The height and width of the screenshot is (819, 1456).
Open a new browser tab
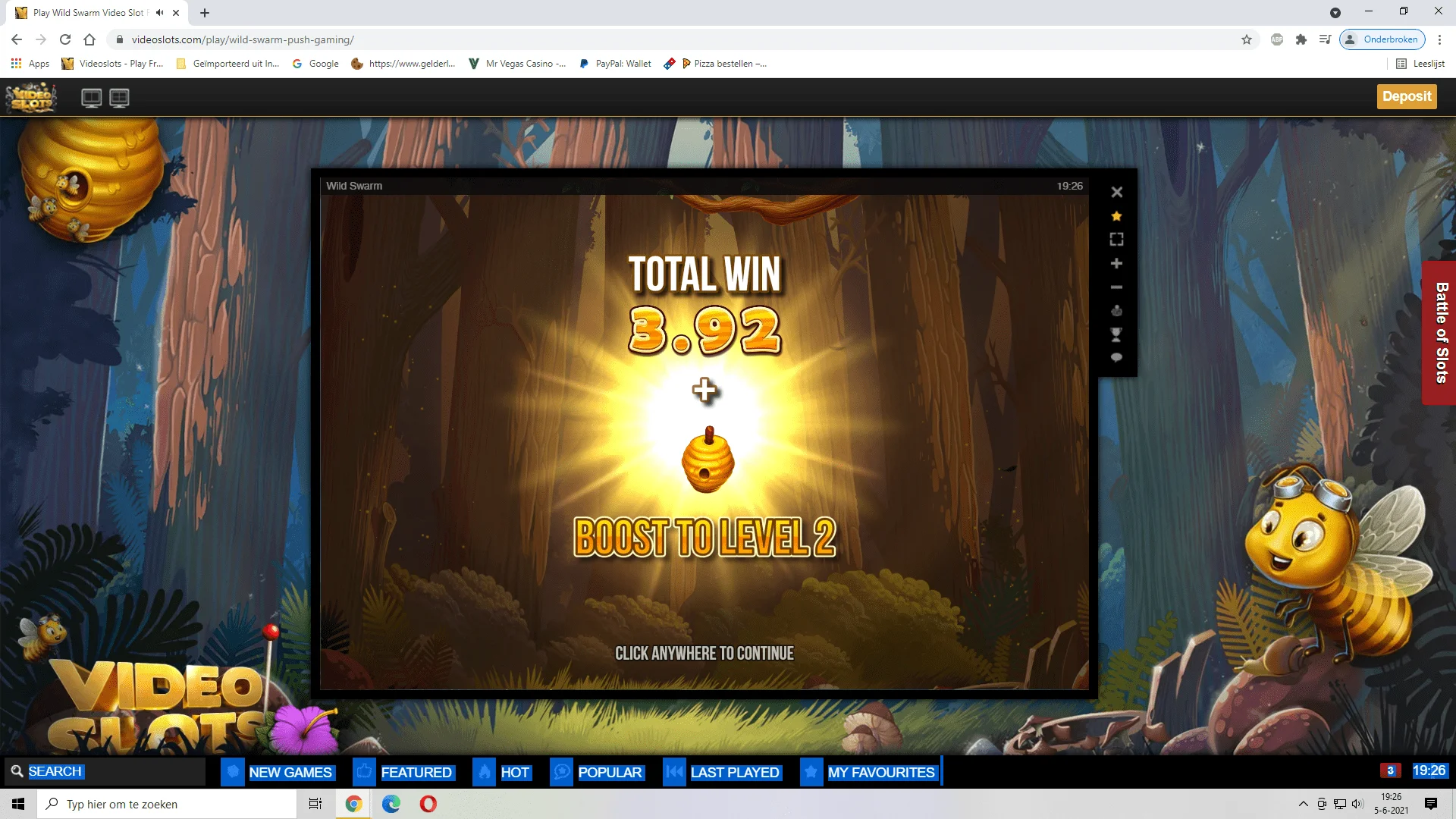(205, 13)
